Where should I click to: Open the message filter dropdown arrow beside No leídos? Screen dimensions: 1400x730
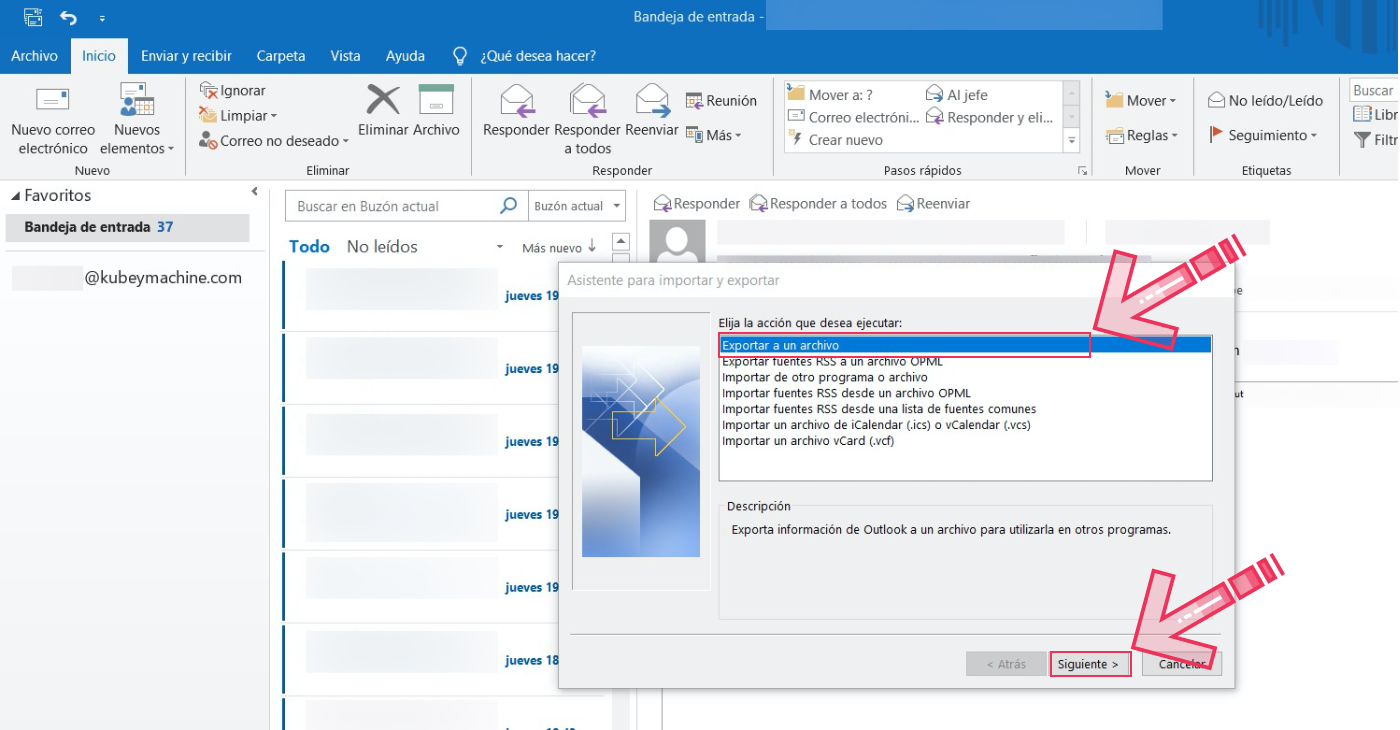point(500,247)
